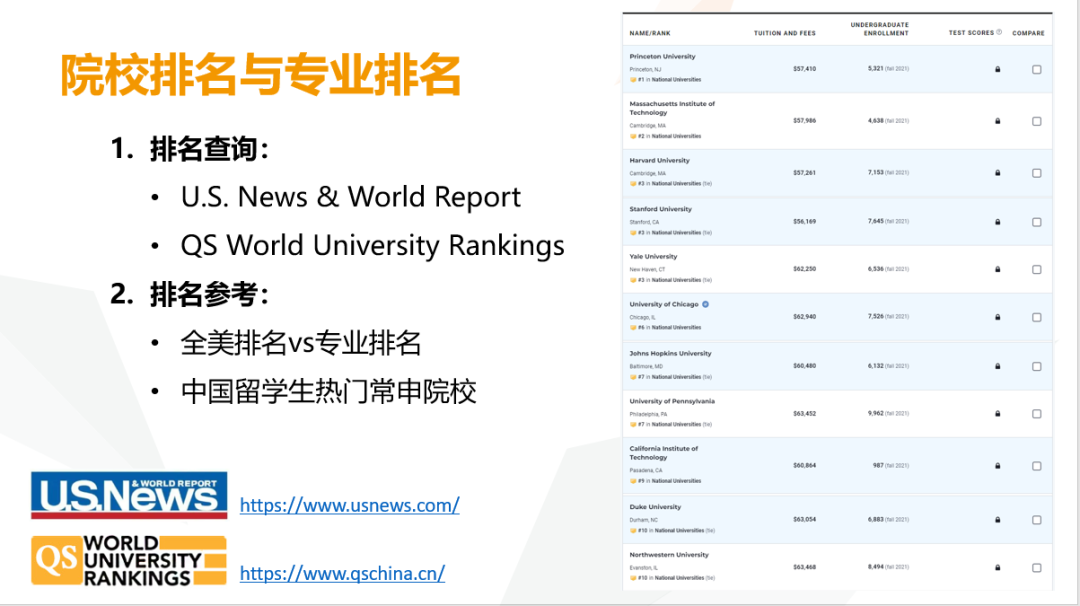Open the Yale University name link
The image size is (1080, 606).
(x=653, y=257)
